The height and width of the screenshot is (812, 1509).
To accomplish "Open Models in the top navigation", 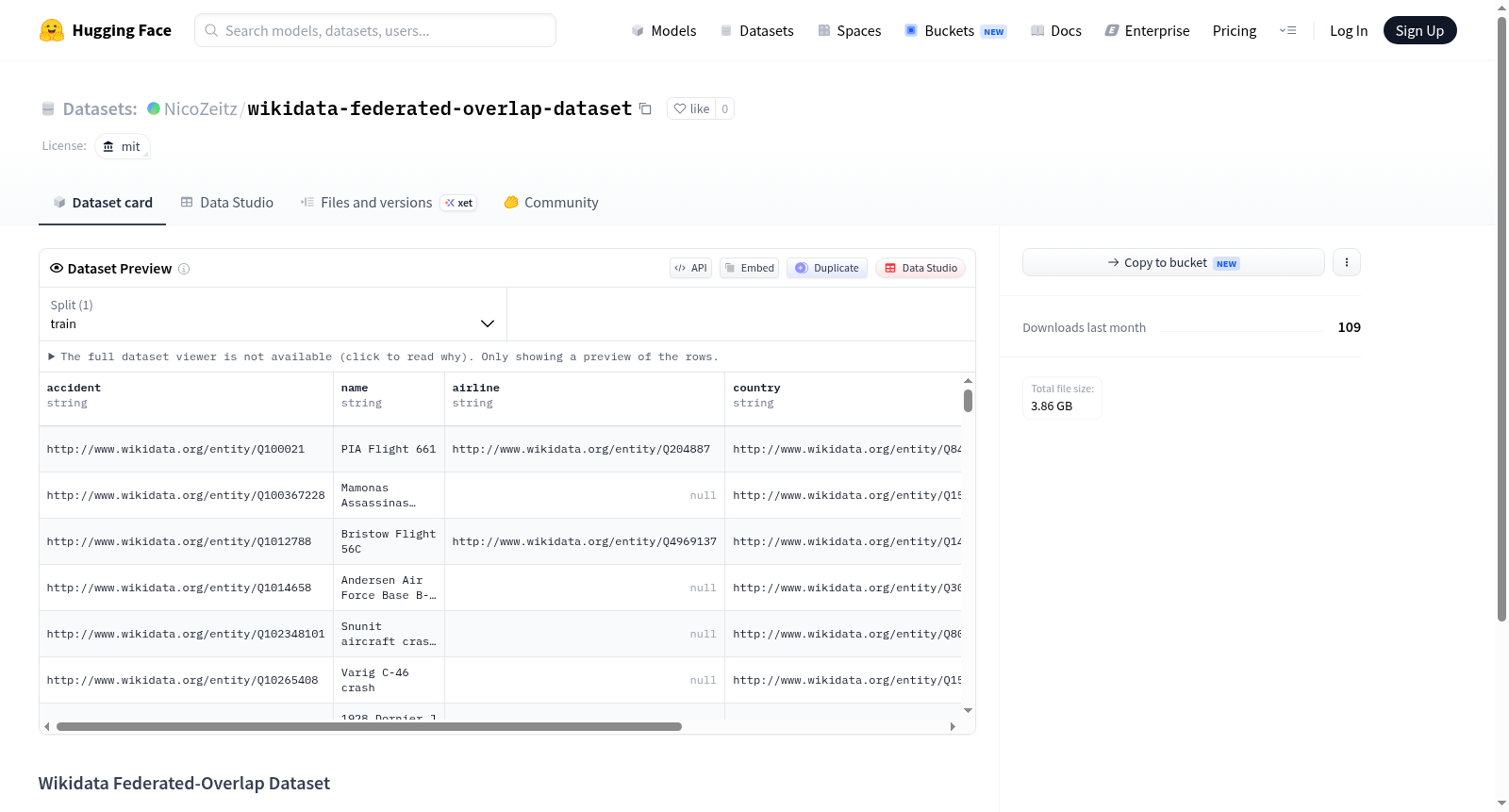I will [x=664, y=30].
